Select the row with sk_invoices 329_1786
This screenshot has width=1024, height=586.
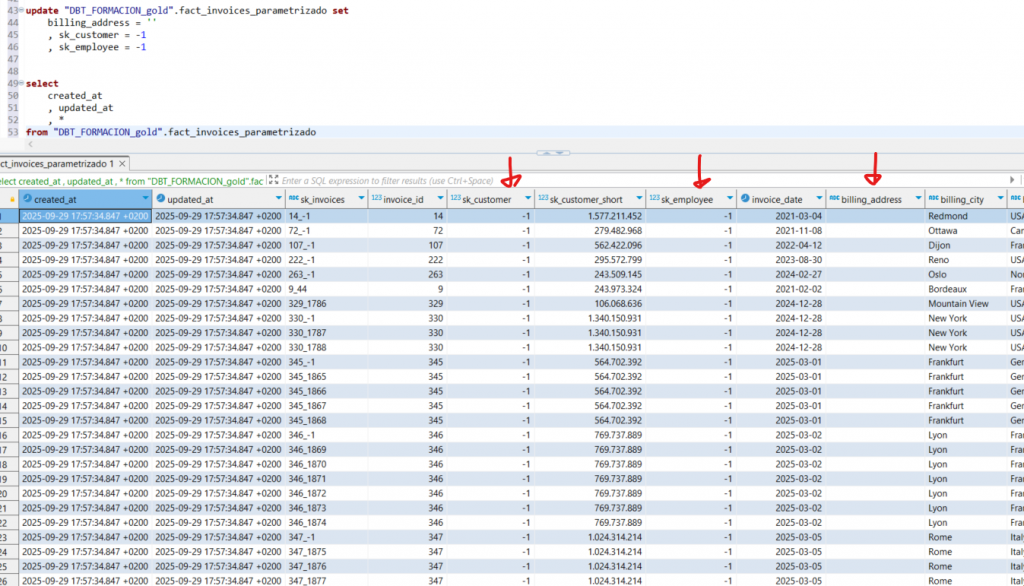pos(310,303)
